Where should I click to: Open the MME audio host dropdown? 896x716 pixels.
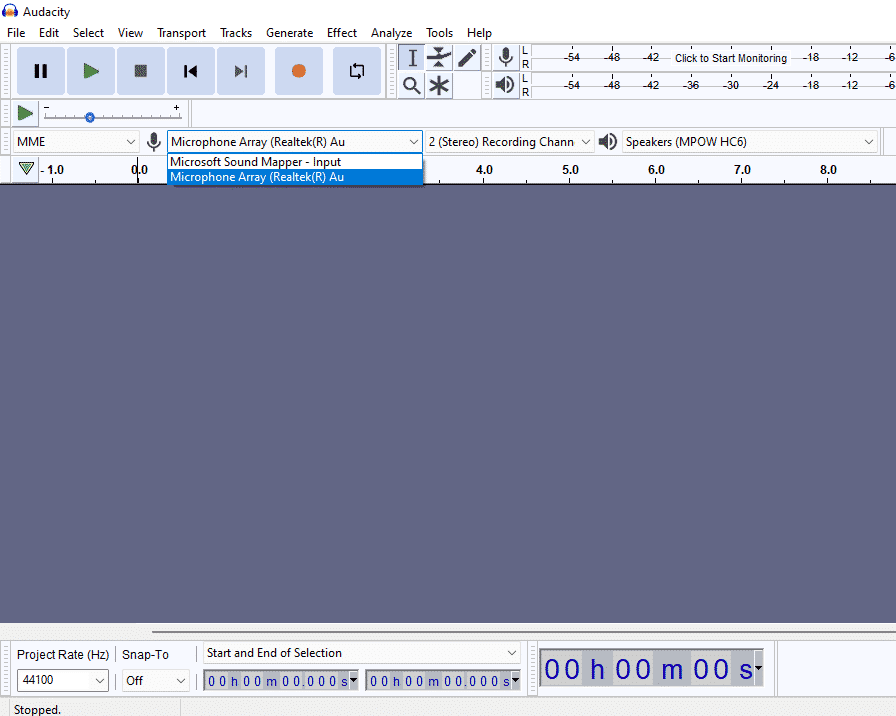76,142
